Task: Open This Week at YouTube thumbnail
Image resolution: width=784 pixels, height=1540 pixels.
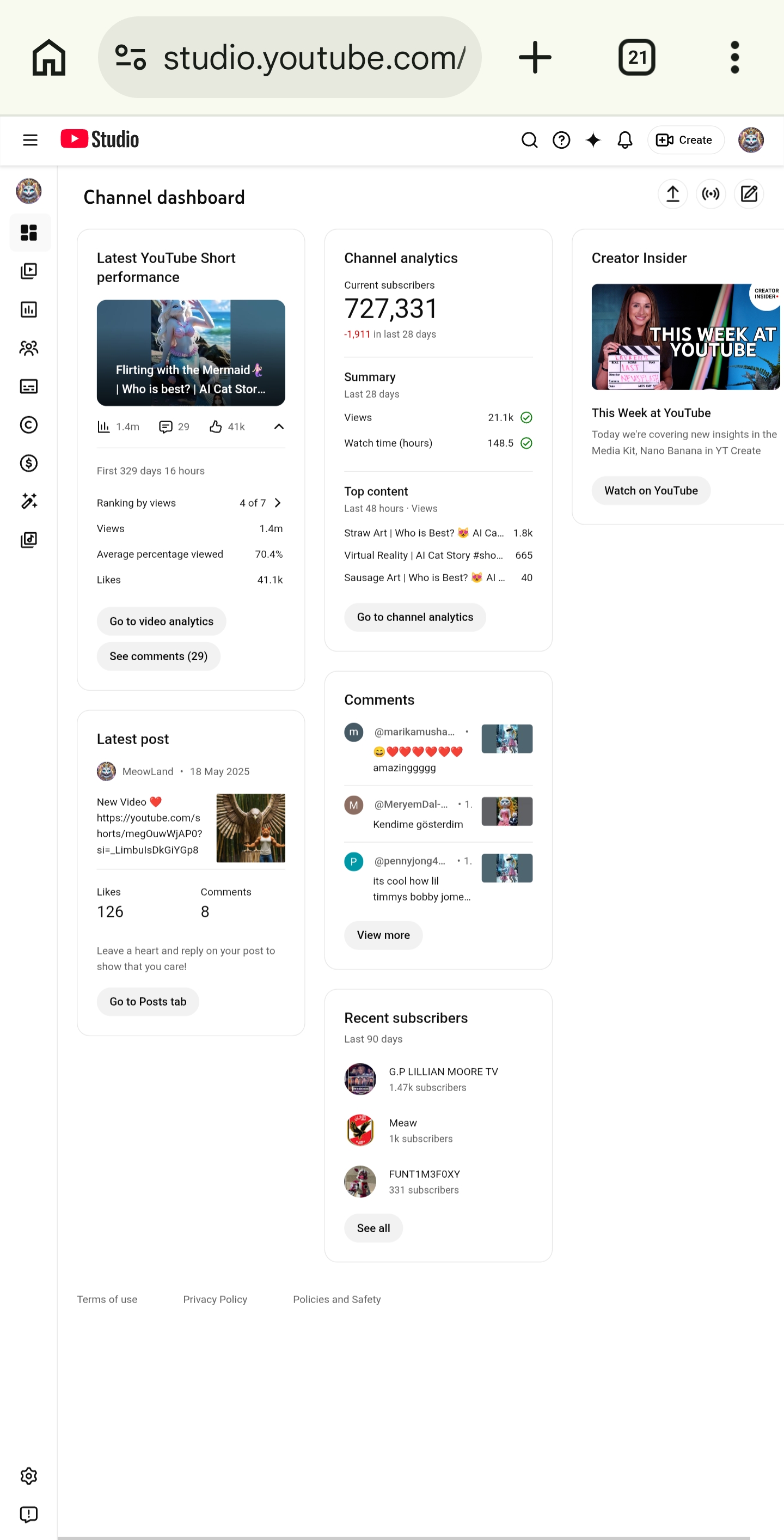Action: pyautogui.click(x=685, y=337)
